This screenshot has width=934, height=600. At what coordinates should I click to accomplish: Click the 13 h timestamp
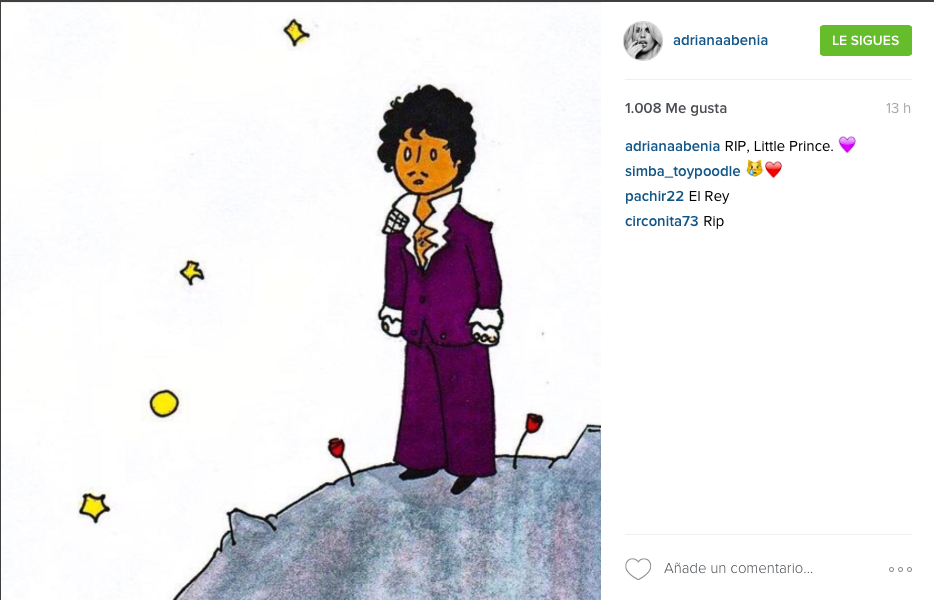point(898,108)
